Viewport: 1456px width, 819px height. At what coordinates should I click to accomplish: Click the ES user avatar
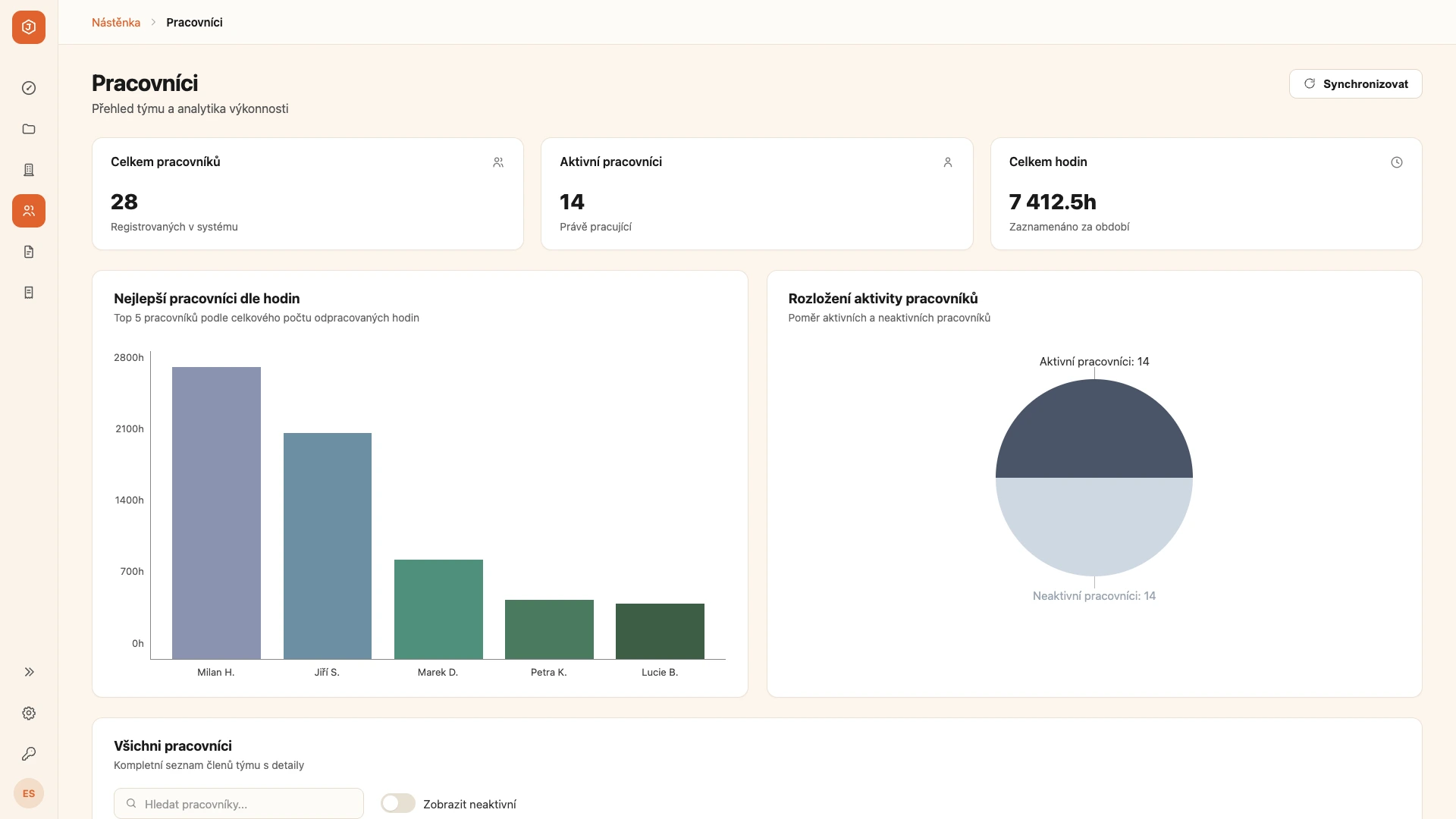click(x=29, y=793)
